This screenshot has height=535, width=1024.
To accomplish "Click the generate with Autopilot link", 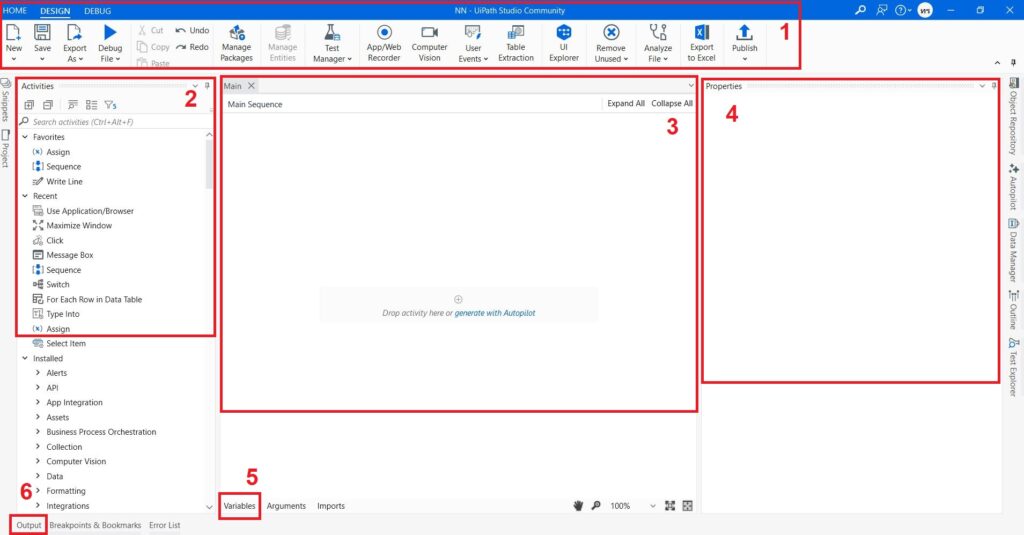I will click(x=495, y=313).
